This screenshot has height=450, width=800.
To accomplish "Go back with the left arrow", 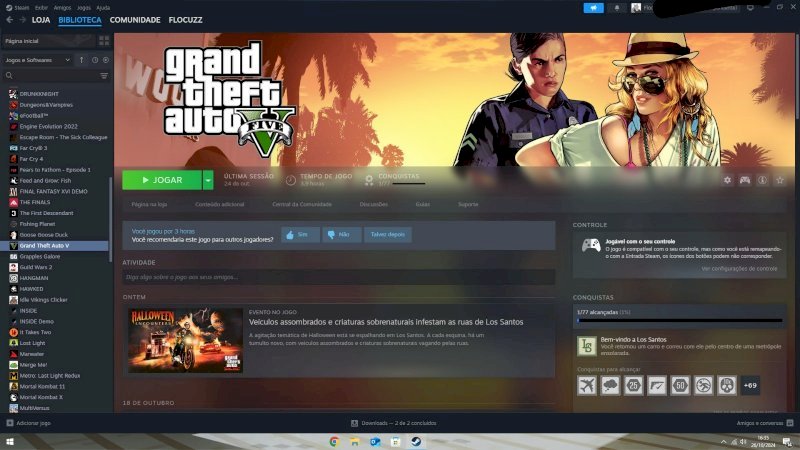I will 10,20.
